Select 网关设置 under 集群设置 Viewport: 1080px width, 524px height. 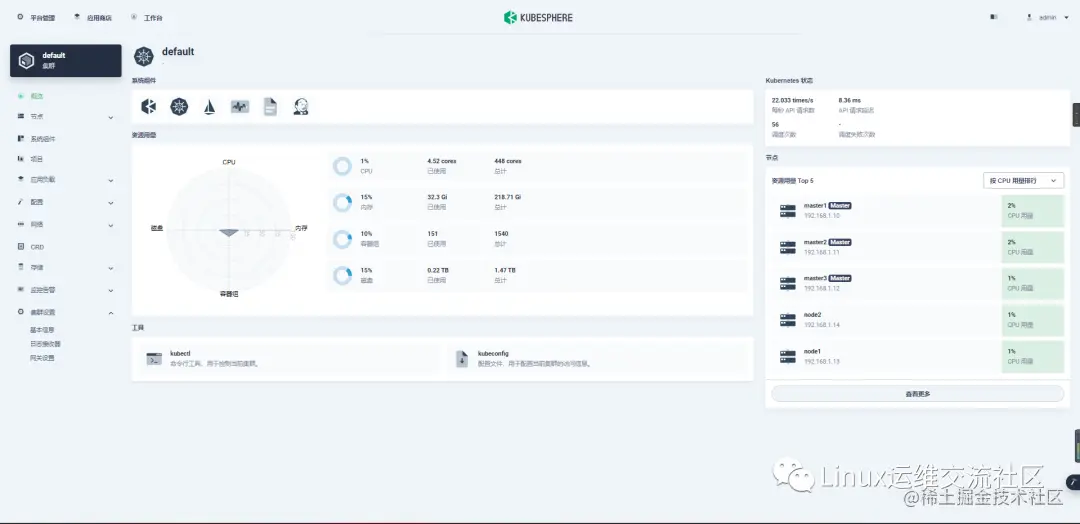(x=41, y=358)
